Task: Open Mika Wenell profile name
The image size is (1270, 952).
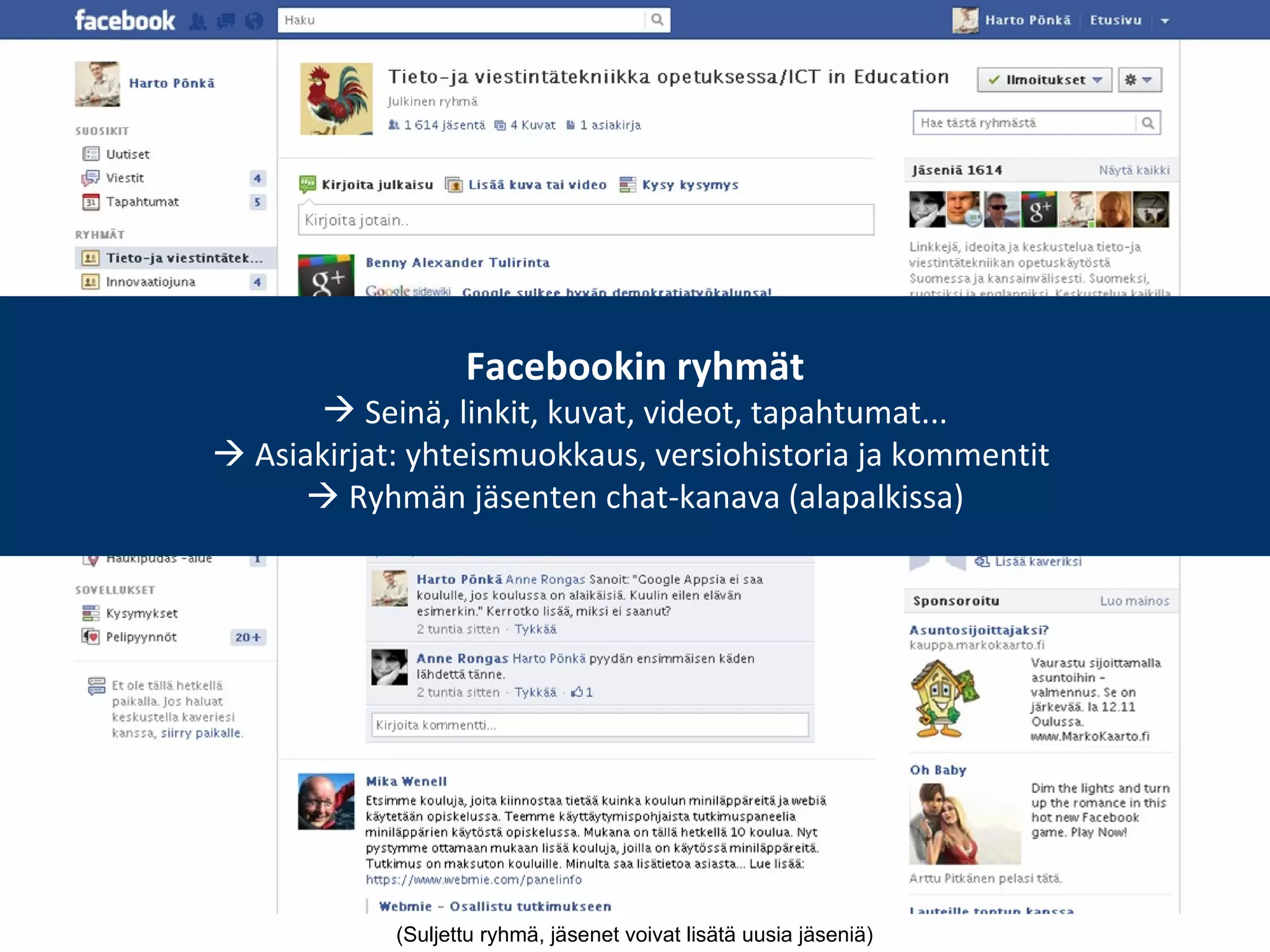Action: (406, 782)
